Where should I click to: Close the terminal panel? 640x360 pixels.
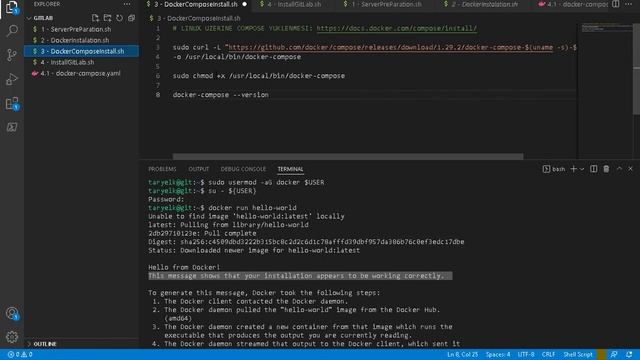point(631,169)
